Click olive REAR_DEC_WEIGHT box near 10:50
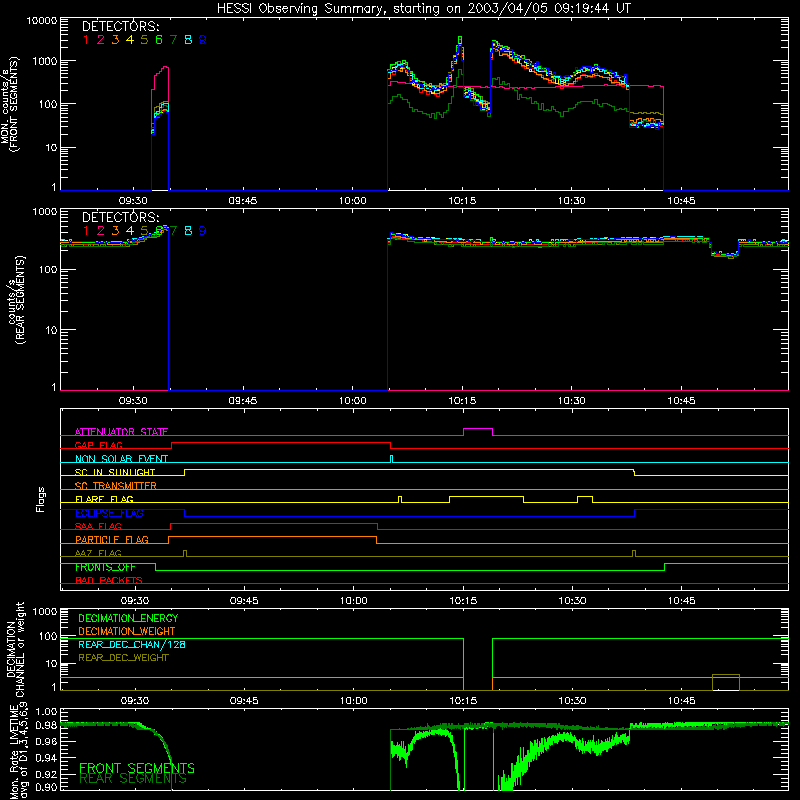 726,682
